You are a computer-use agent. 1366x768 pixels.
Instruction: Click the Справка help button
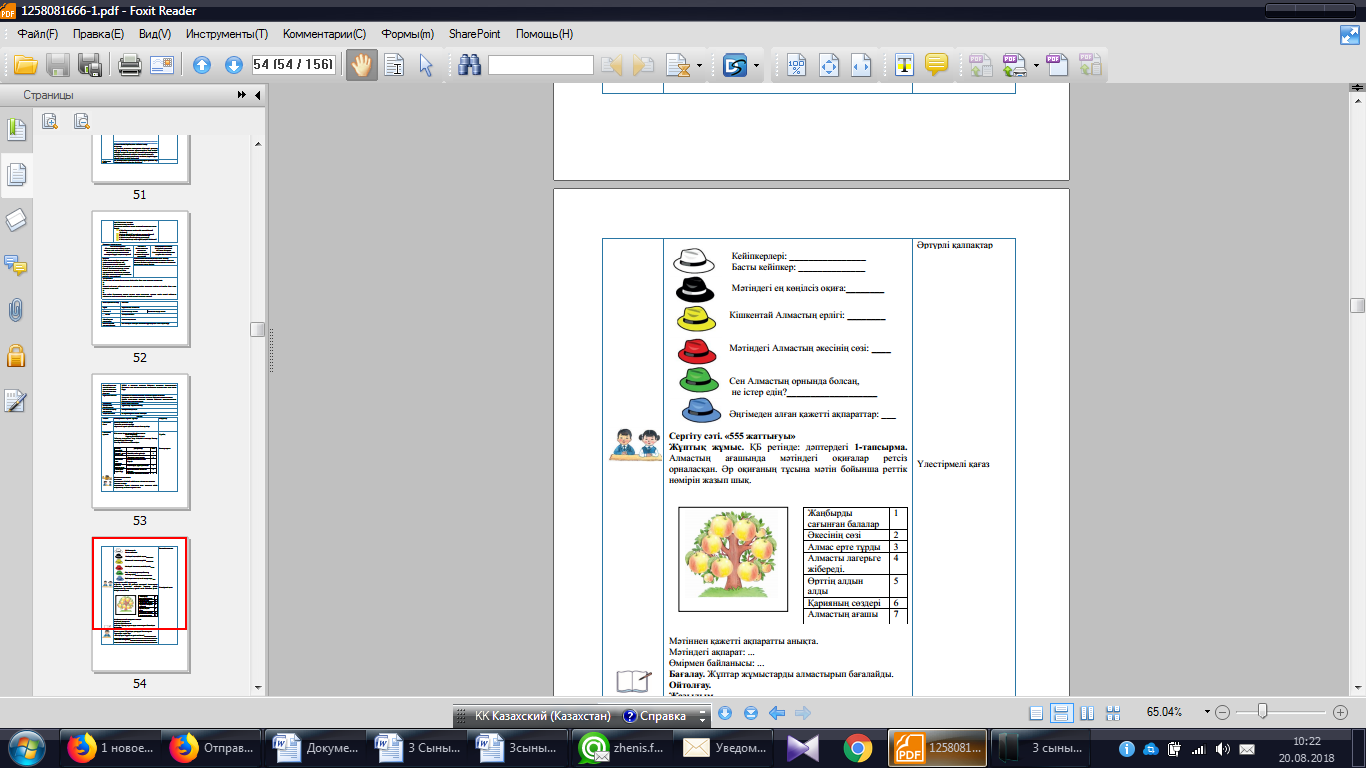click(654, 716)
